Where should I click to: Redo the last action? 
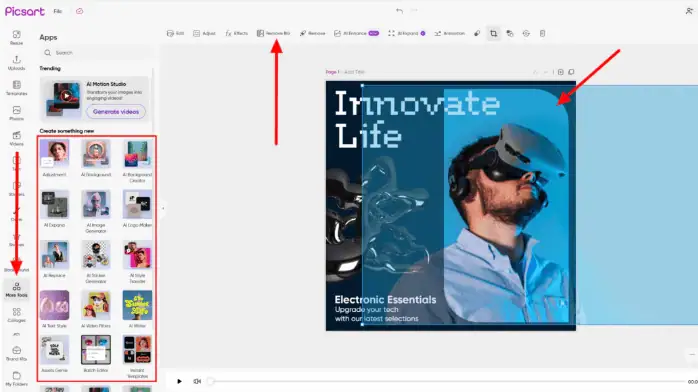[414, 10]
